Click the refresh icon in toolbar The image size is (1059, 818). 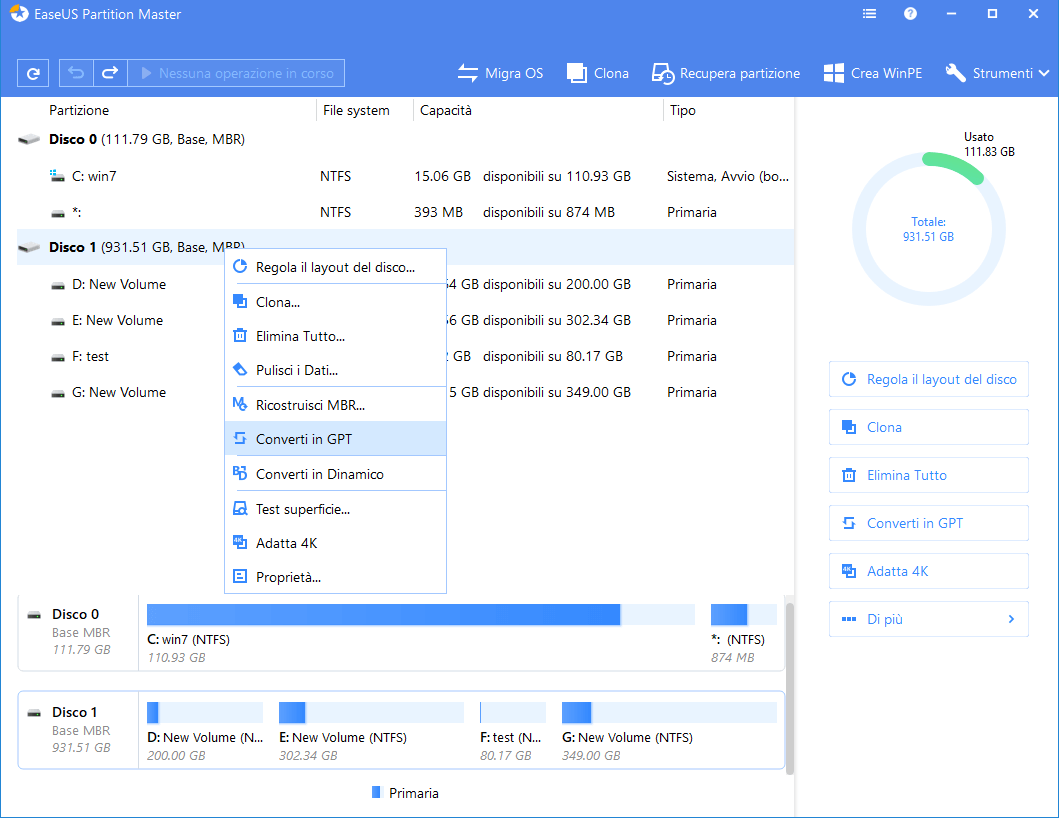coord(32,73)
